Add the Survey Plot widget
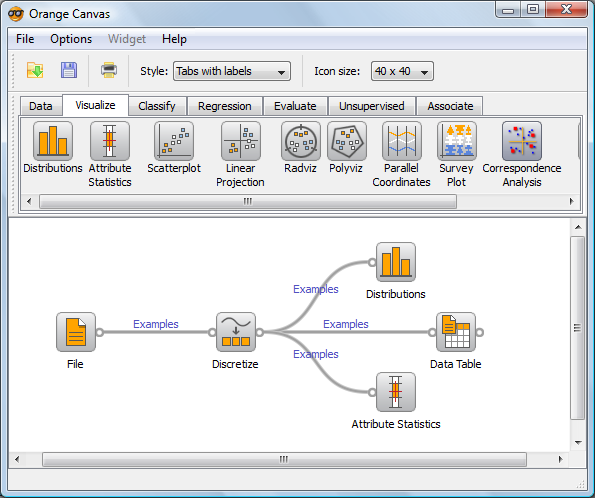The width and height of the screenshot is (595, 498). (457, 141)
